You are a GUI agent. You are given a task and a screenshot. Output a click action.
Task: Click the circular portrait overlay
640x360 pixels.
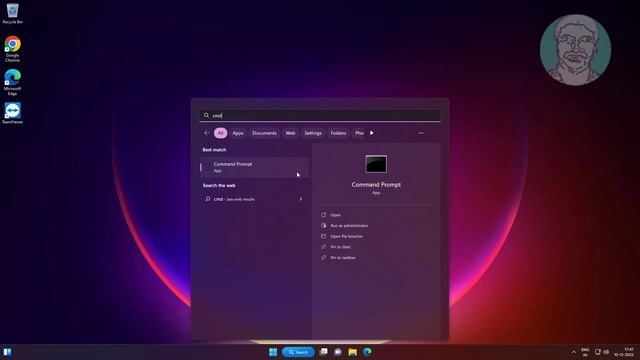tap(576, 50)
